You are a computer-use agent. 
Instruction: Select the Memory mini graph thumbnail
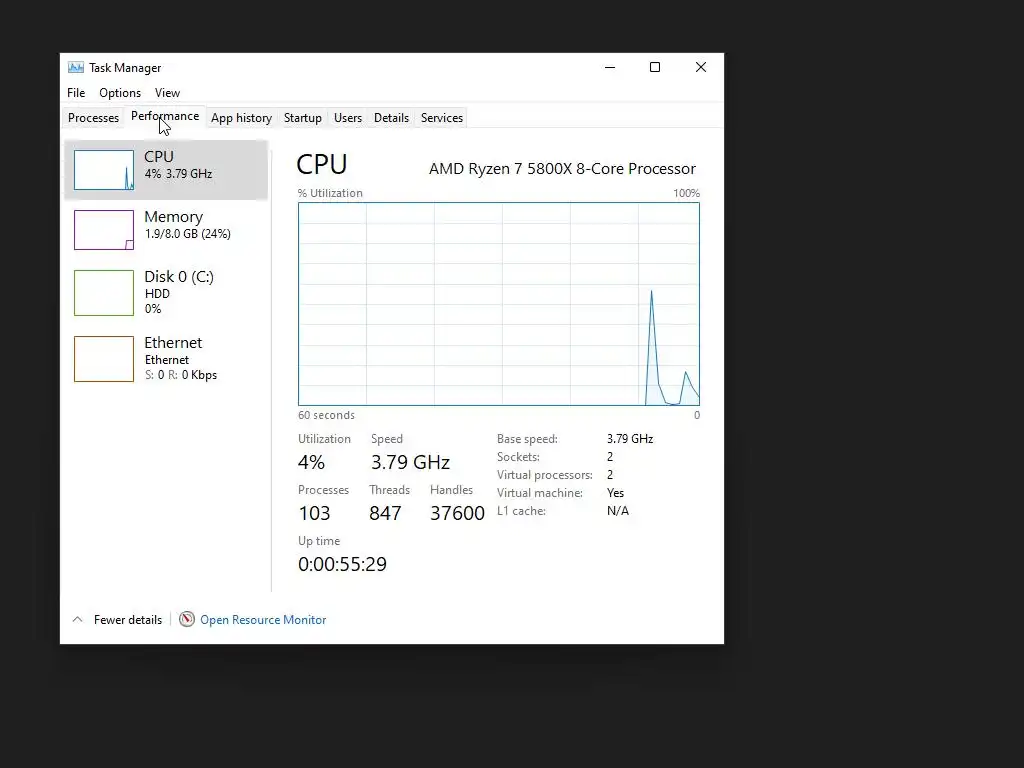tap(104, 230)
